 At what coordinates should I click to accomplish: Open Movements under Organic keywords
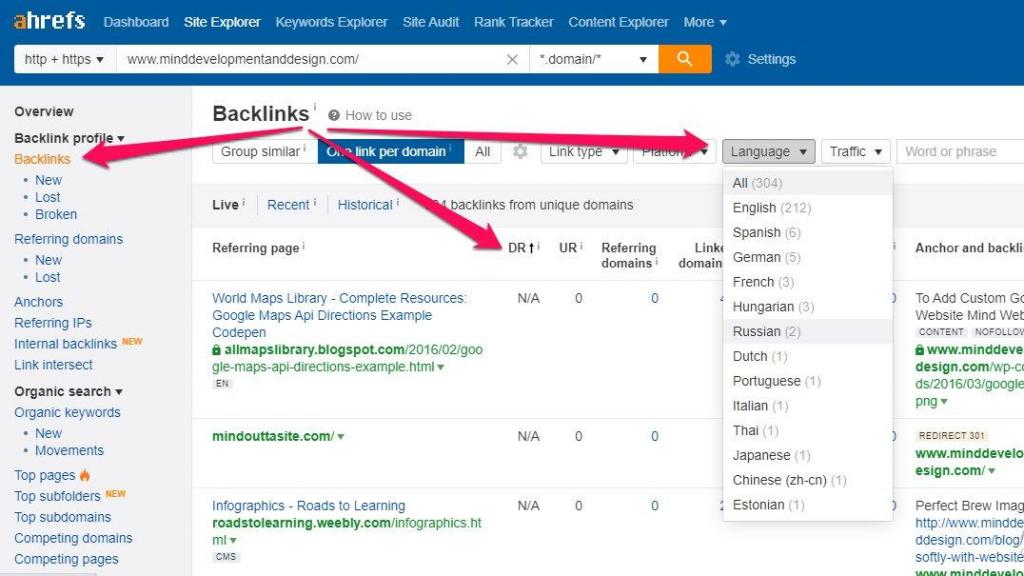click(69, 451)
